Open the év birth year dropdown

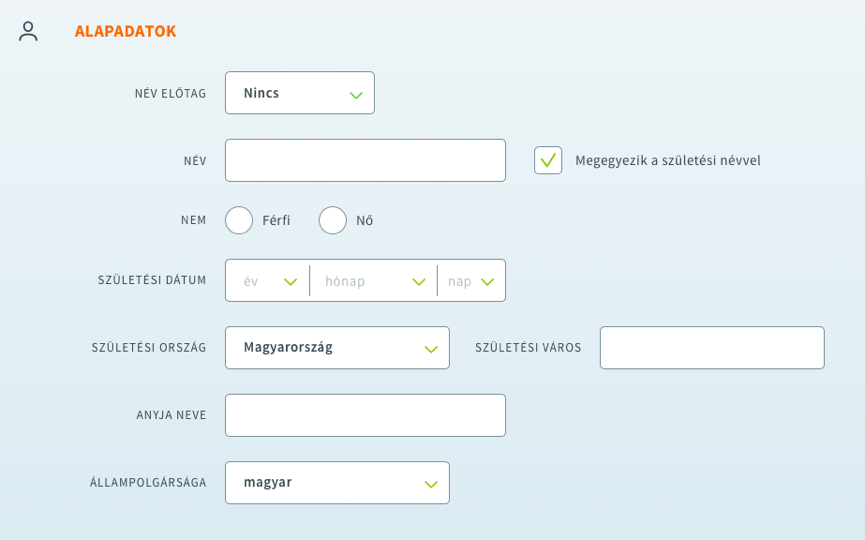pos(268,281)
